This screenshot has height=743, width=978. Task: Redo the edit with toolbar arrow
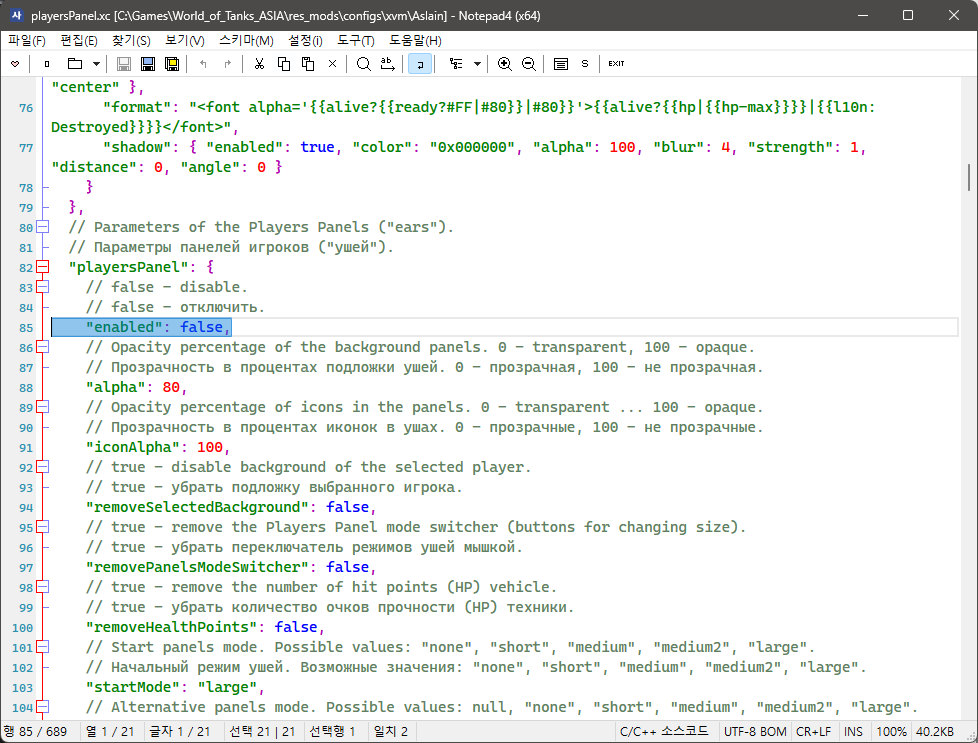tap(228, 64)
